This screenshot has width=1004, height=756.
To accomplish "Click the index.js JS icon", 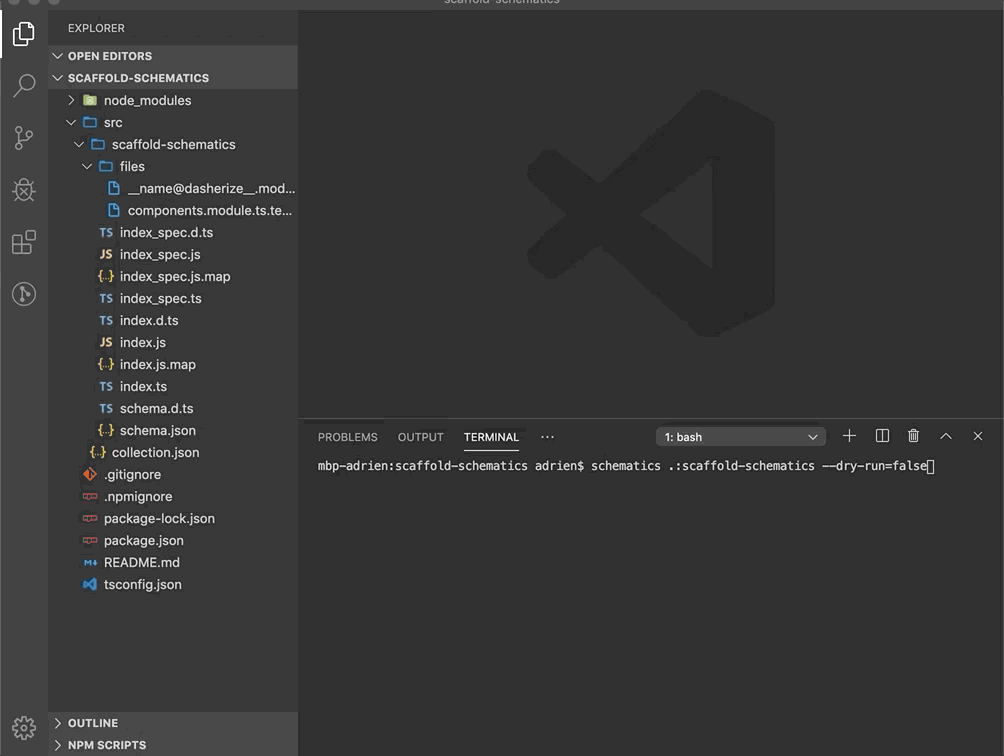I will click(106, 342).
